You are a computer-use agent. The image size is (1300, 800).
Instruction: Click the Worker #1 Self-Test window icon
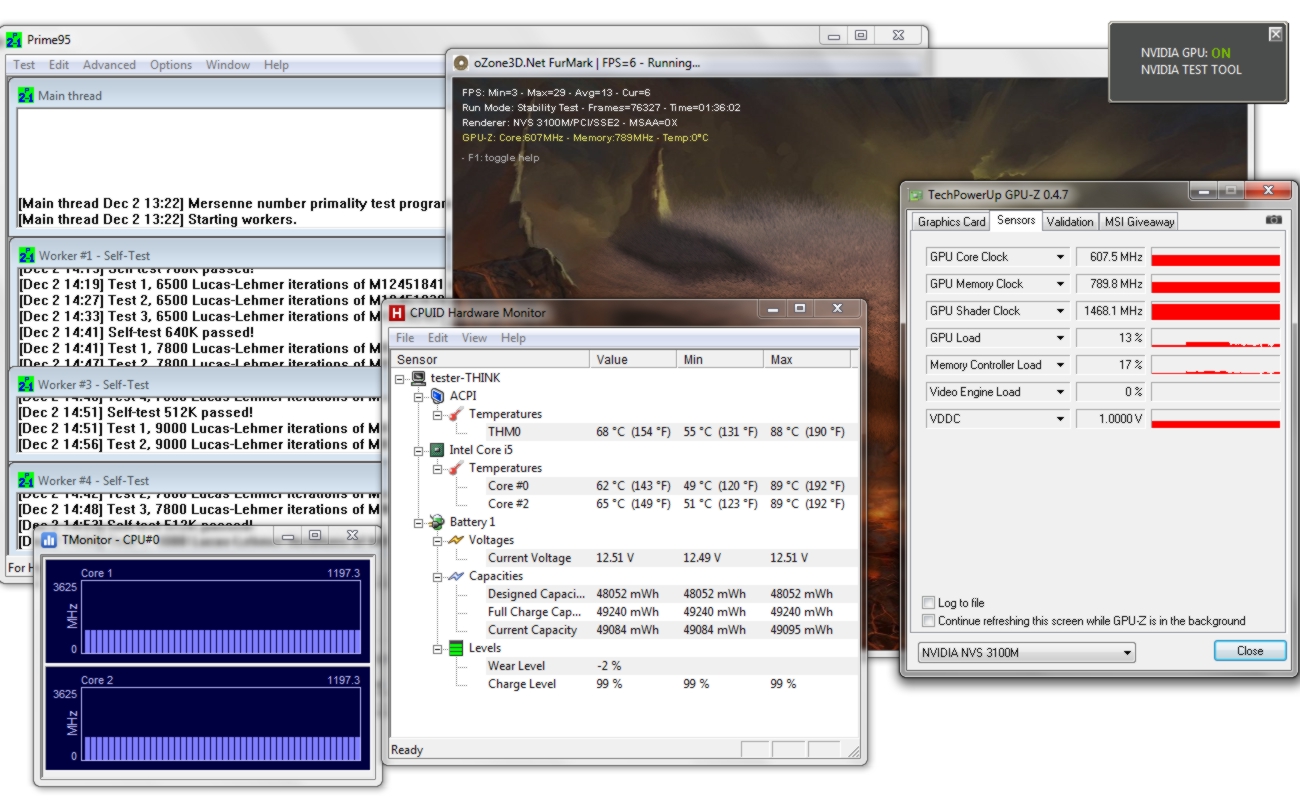26,256
